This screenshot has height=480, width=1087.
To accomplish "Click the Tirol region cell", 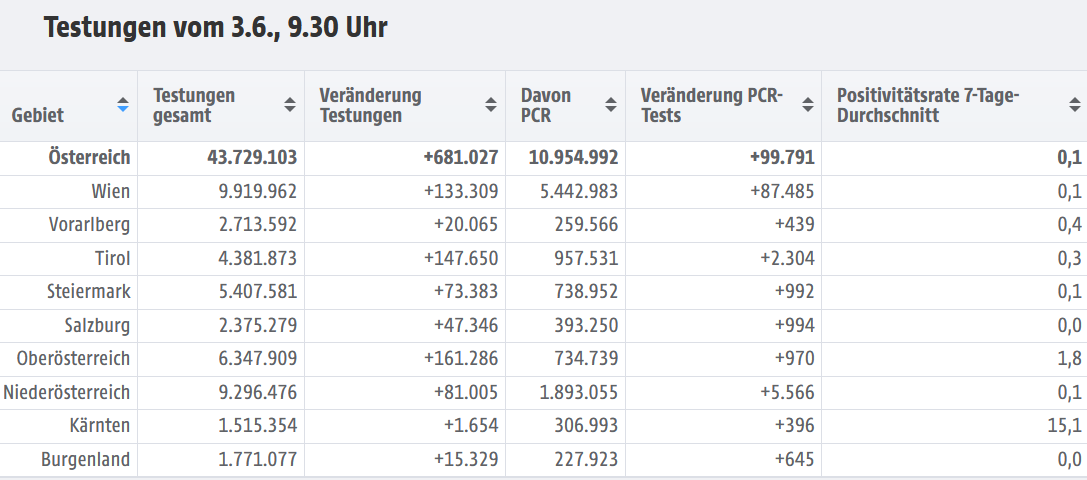I will click(x=111, y=258).
